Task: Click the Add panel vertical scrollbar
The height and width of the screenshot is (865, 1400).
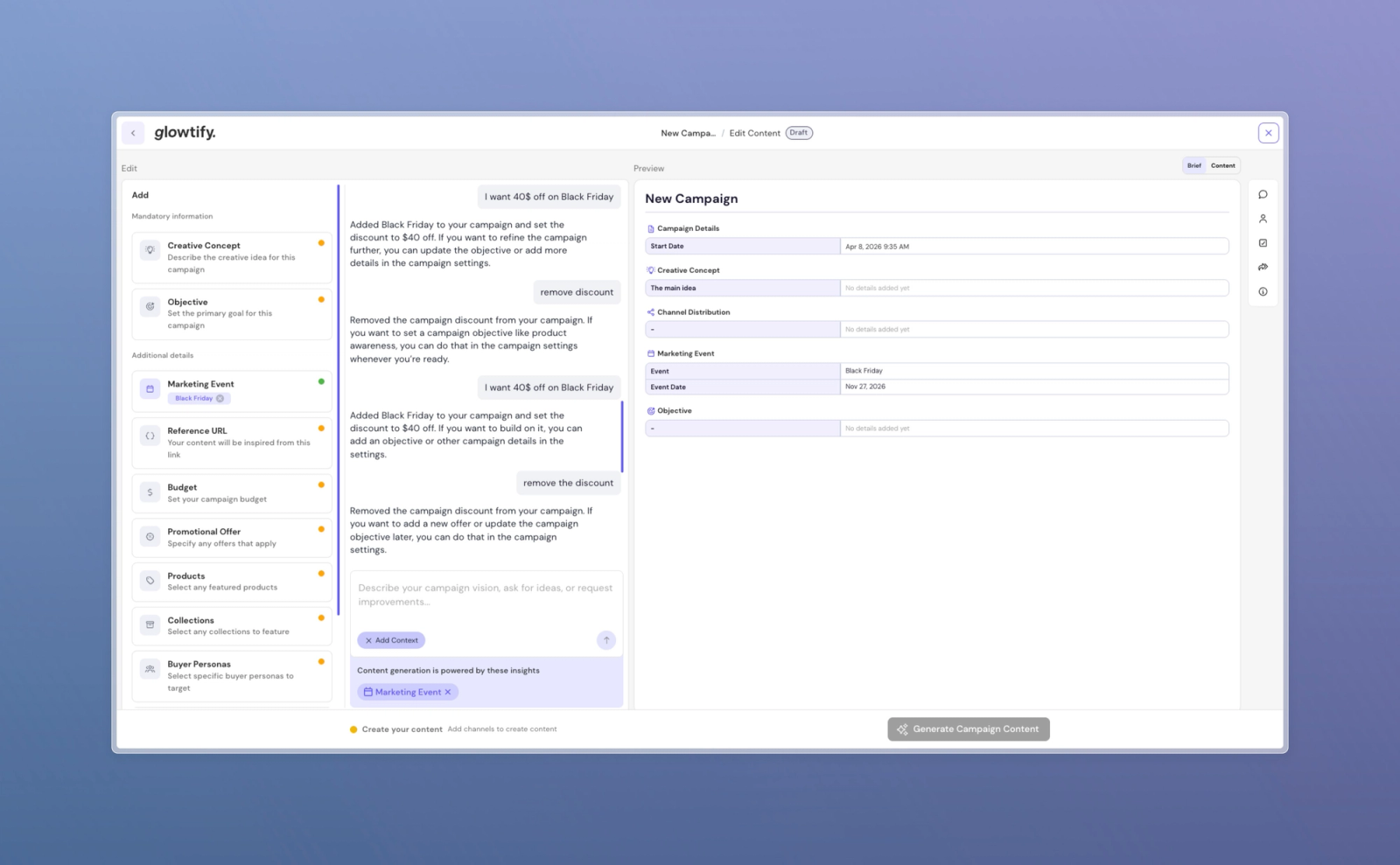Action: tap(338, 400)
